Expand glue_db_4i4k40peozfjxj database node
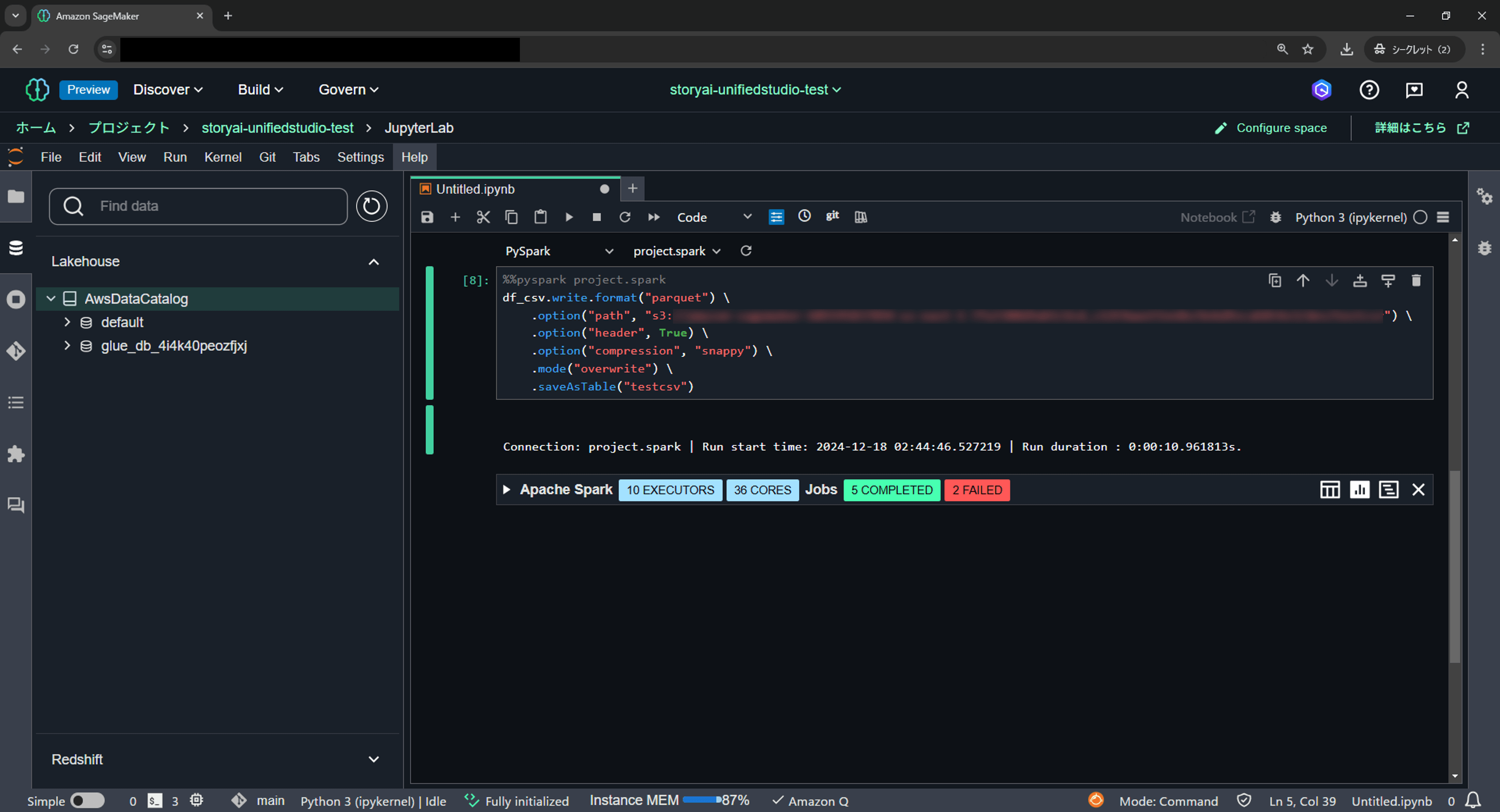Viewport: 1500px width, 812px height. (x=67, y=346)
